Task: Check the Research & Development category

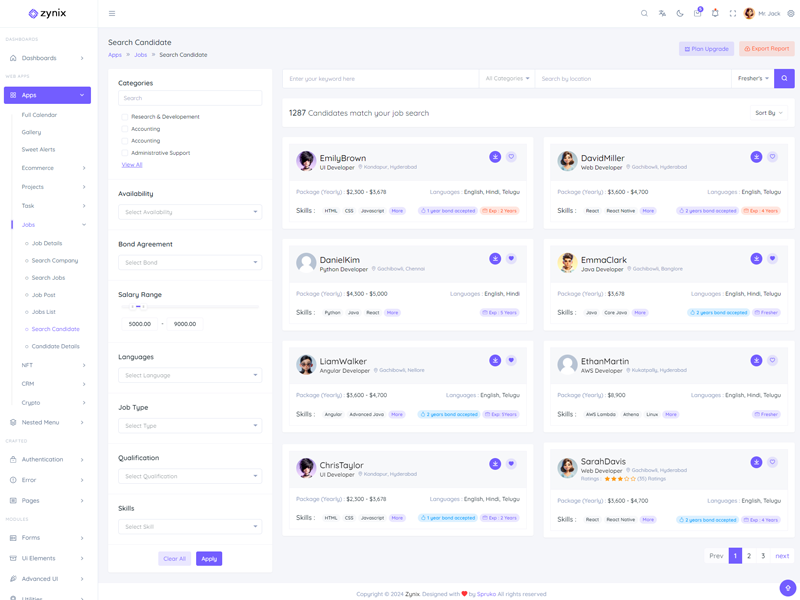Action: pyautogui.click(x=125, y=117)
